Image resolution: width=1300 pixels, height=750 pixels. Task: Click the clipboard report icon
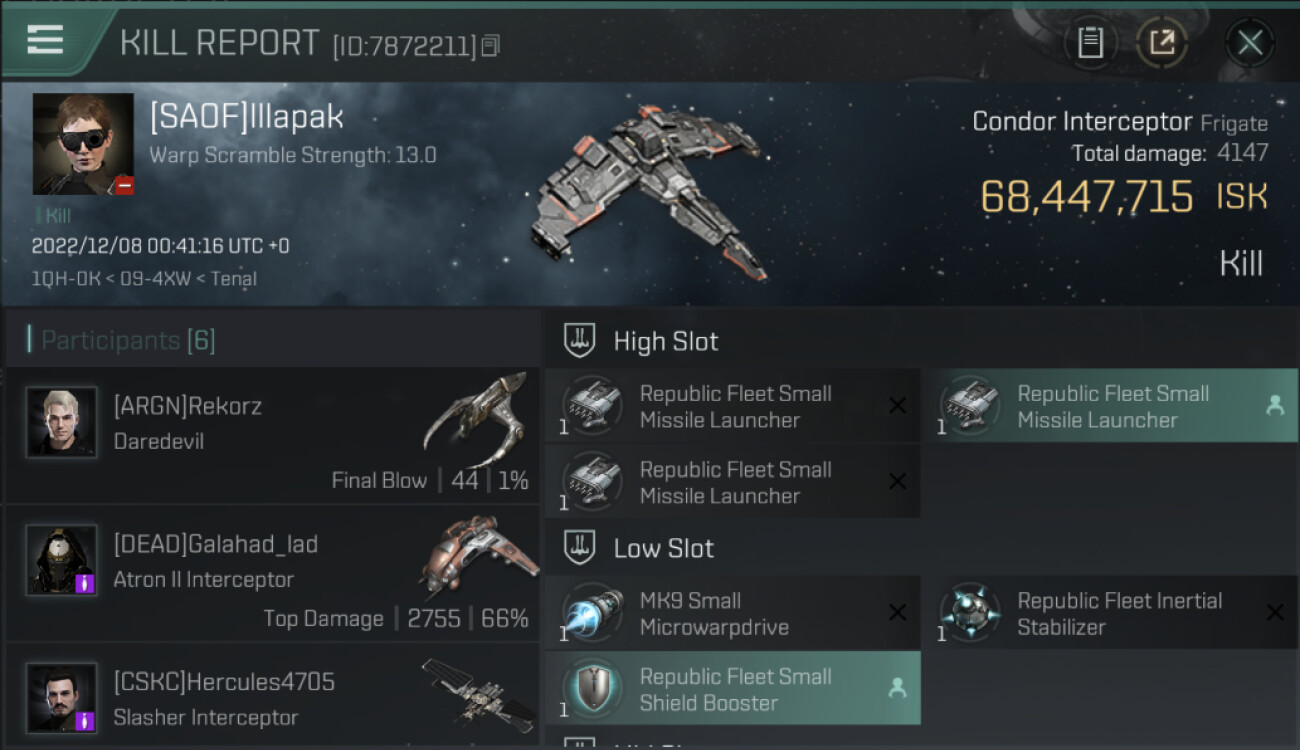(x=1090, y=42)
